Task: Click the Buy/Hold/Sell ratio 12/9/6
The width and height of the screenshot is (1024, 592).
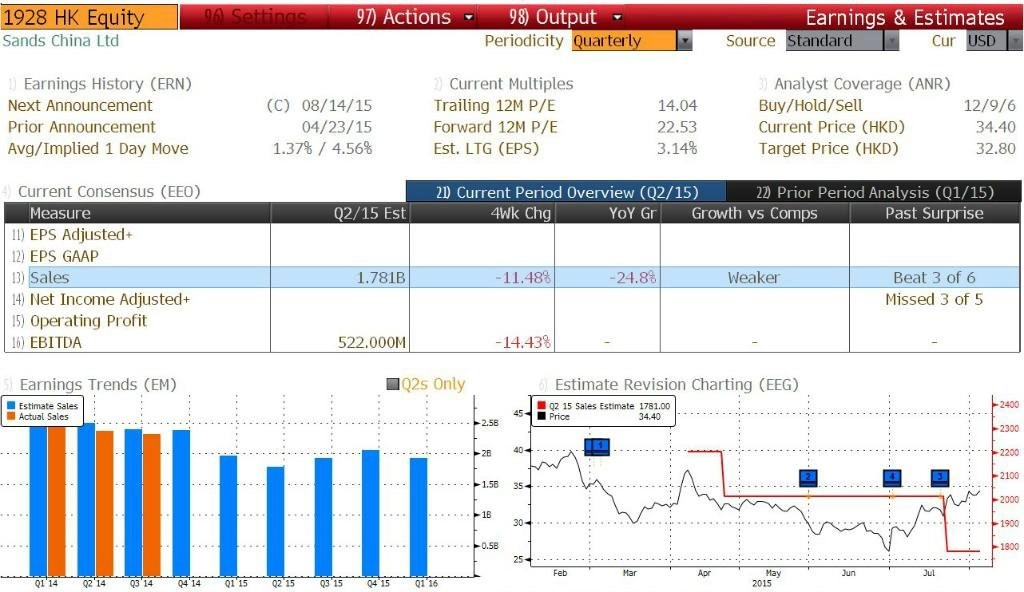Action: 990,105
